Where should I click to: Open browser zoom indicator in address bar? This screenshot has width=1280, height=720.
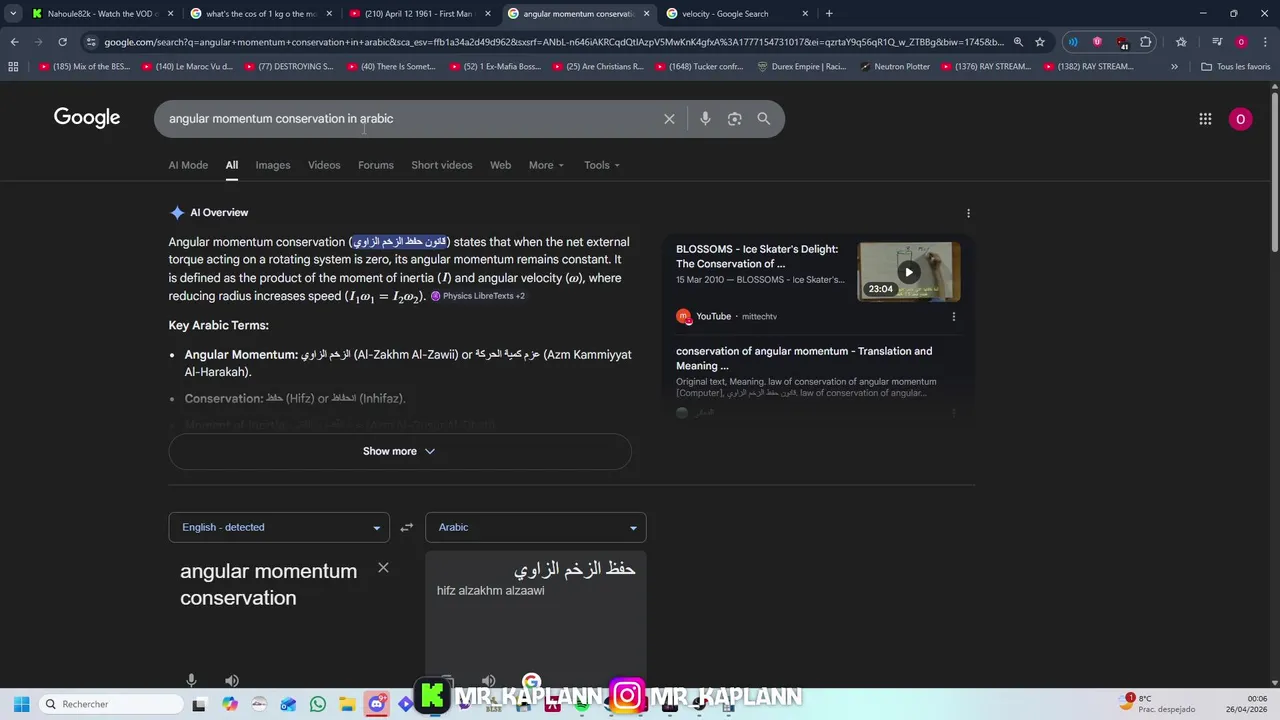coord(1018,42)
